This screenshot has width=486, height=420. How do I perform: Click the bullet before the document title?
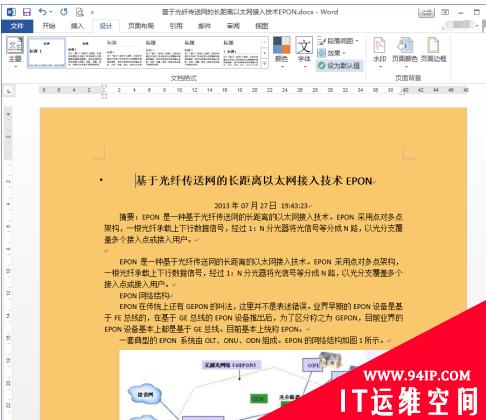[x=101, y=180]
